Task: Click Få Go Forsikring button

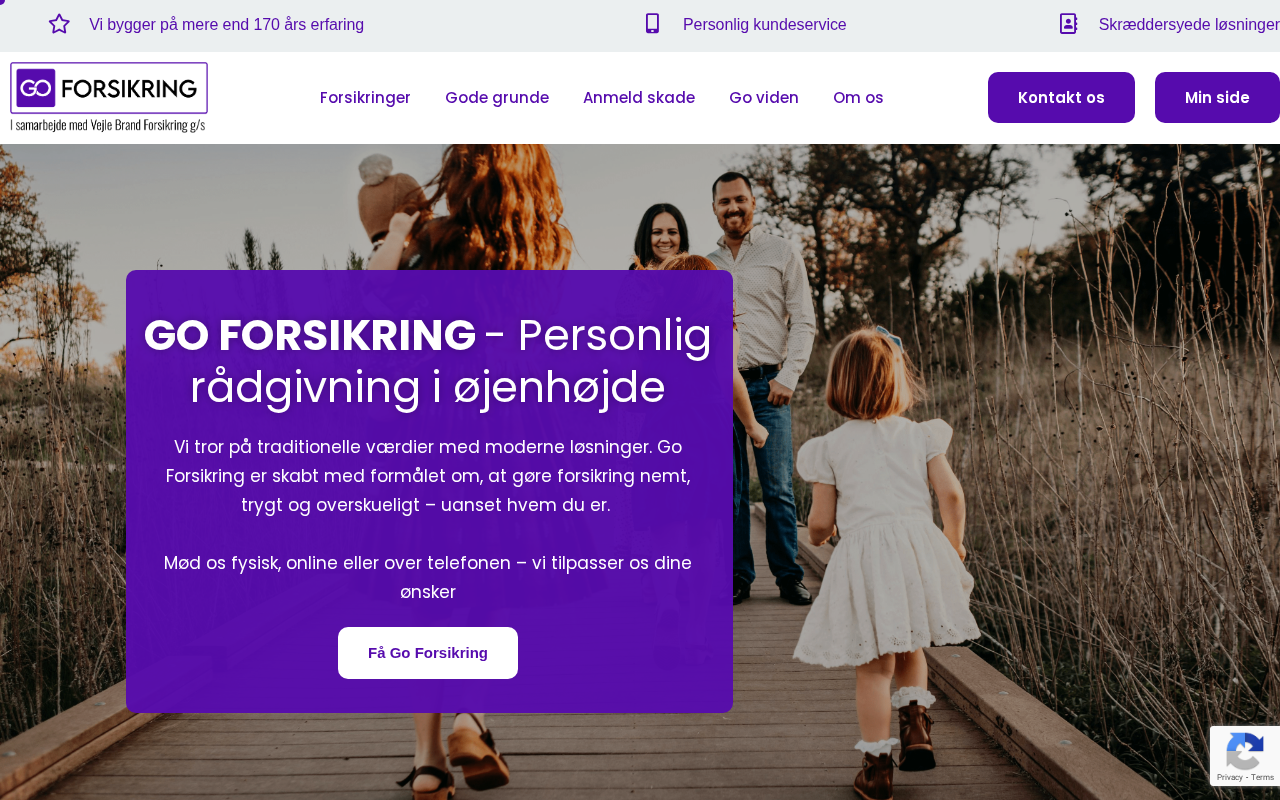Action: (x=428, y=653)
